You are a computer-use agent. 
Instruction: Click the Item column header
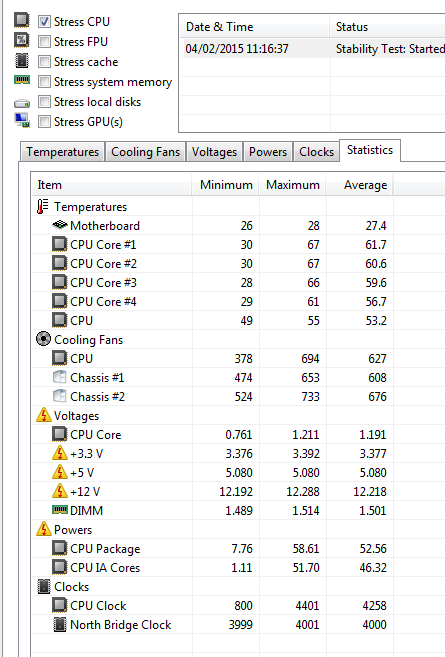click(112, 185)
